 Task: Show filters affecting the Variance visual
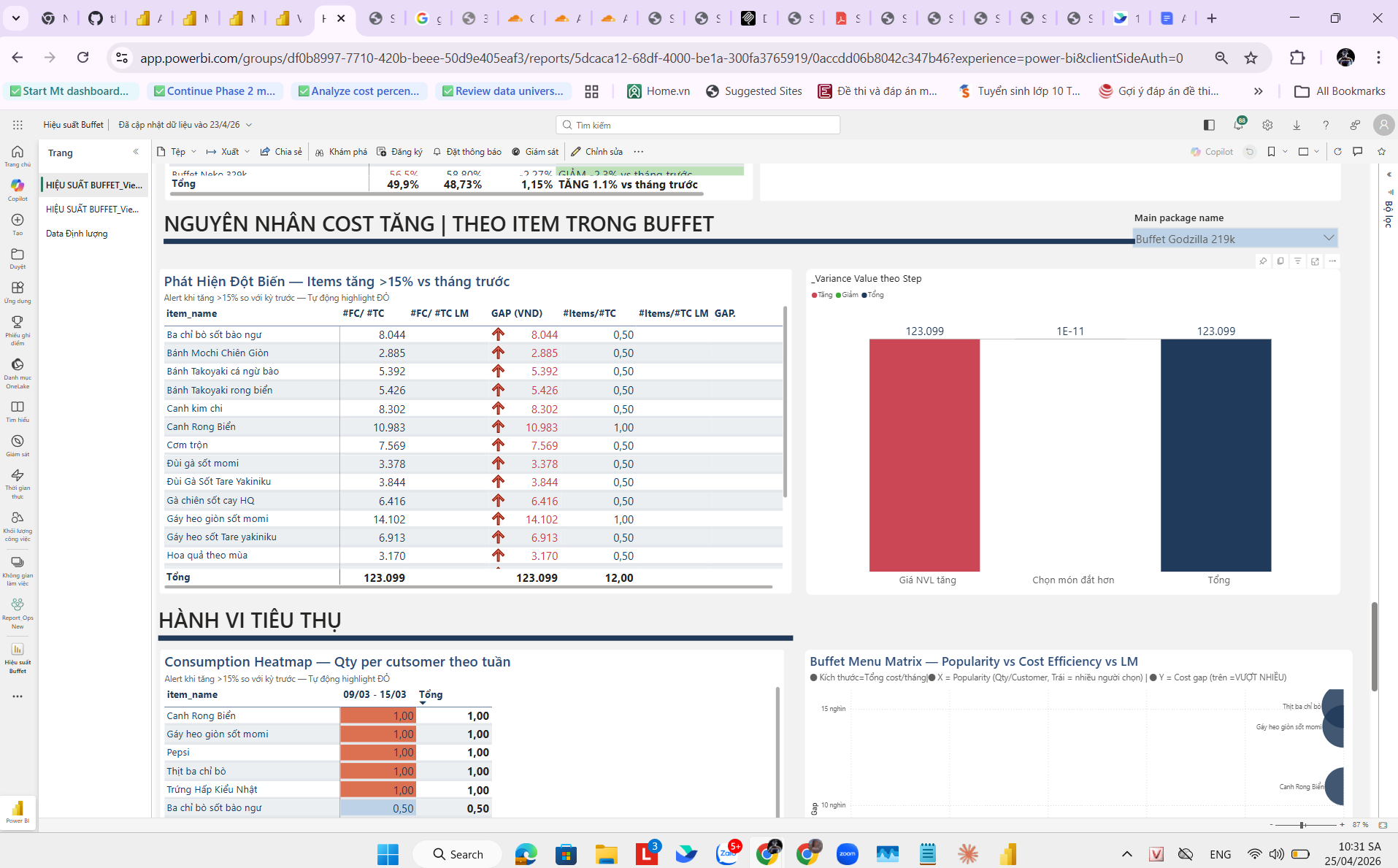tap(1297, 261)
